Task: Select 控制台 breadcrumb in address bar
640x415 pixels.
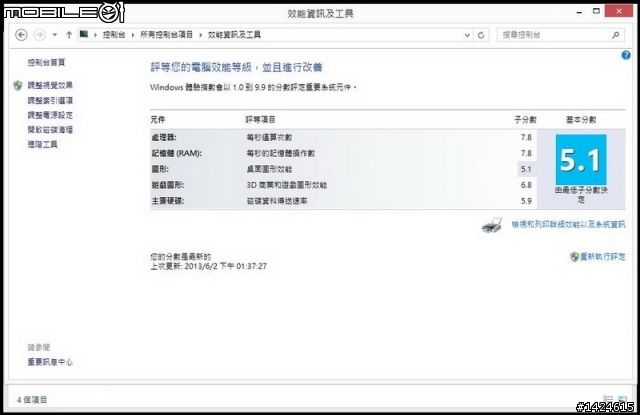Action: 114,35
